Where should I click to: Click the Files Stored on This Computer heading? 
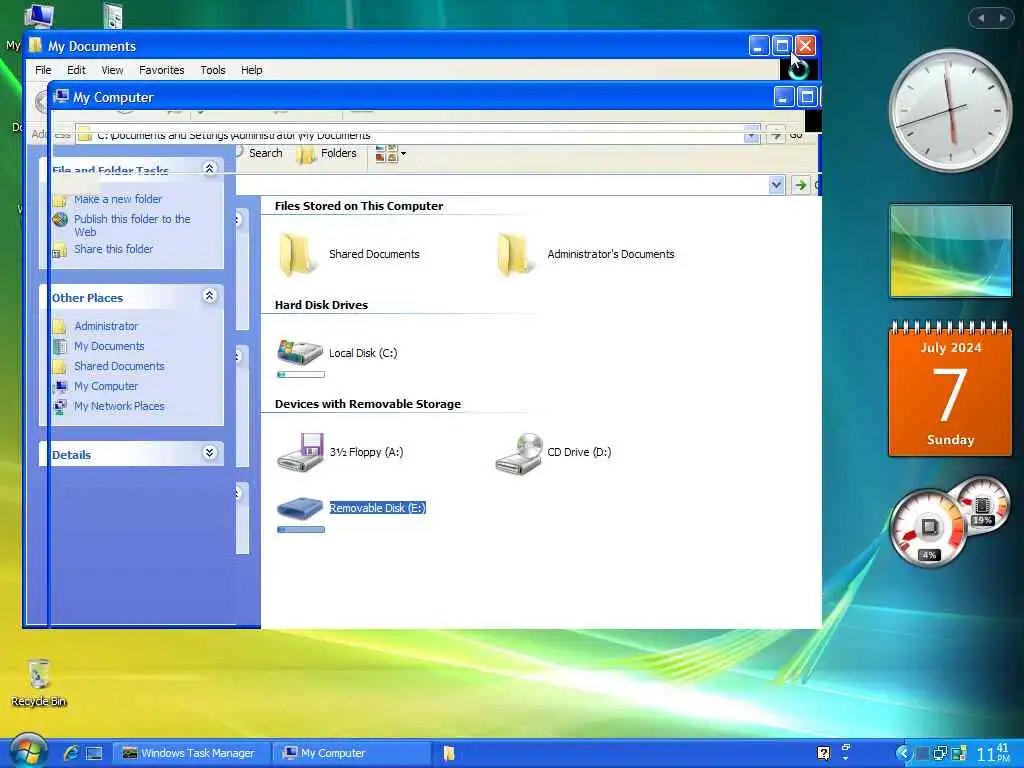click(359, 206)
